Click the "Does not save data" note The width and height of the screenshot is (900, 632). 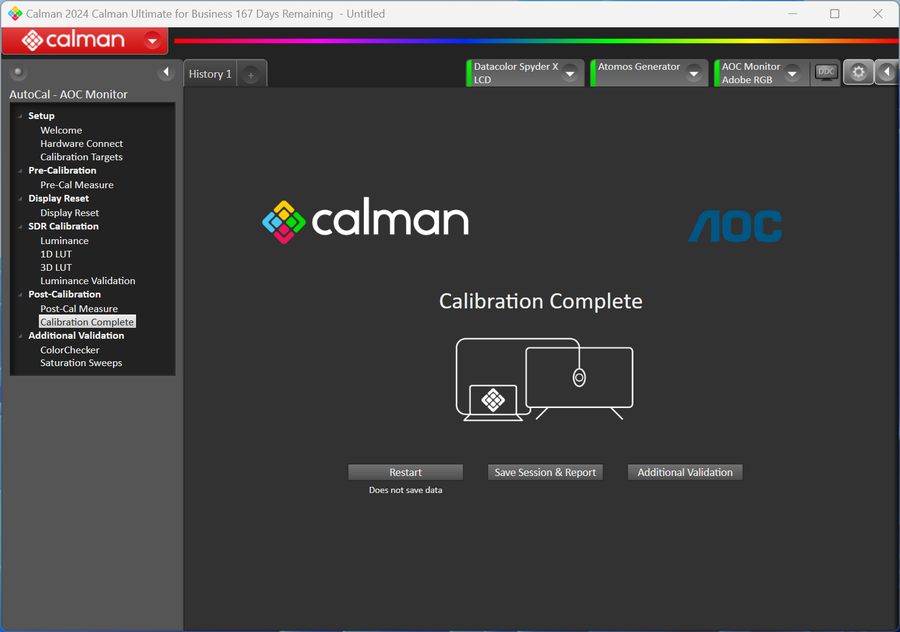click(x=405, y=490)
